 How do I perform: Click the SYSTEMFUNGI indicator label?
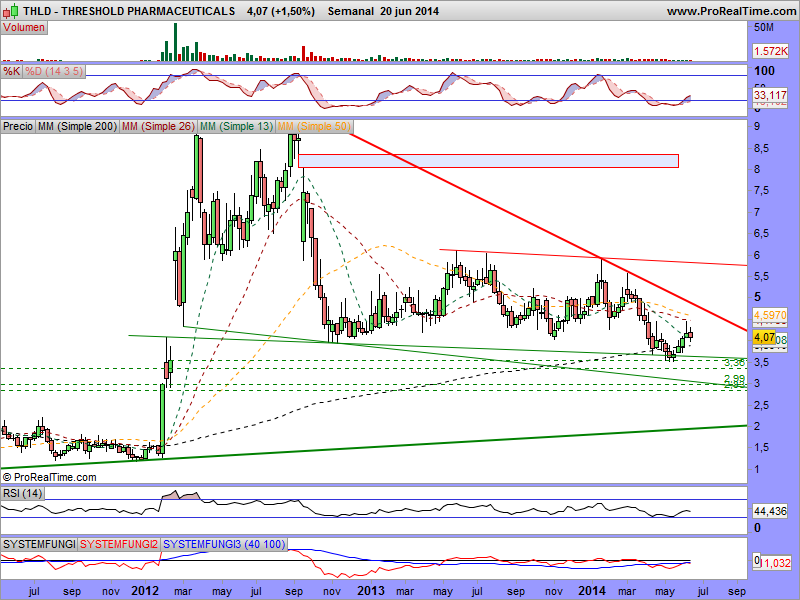[39, 544]
